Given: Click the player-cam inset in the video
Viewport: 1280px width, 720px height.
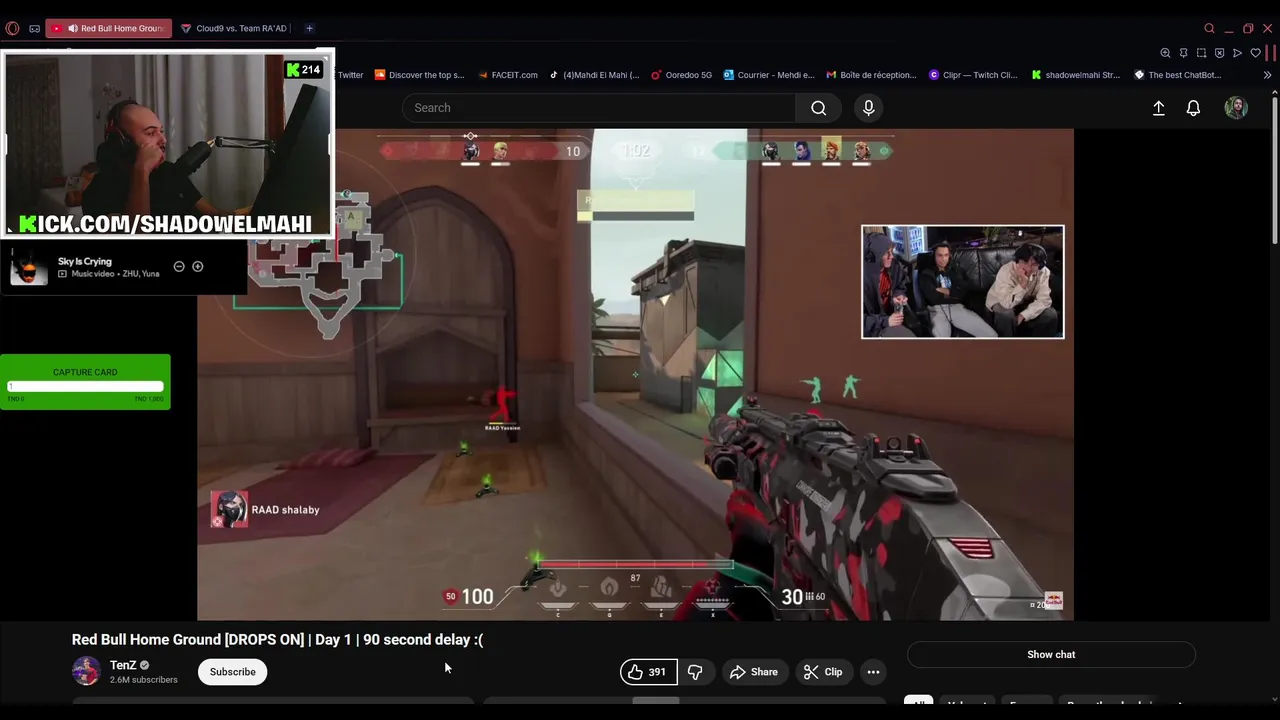Looking at the screenshot, I should 963,282.
